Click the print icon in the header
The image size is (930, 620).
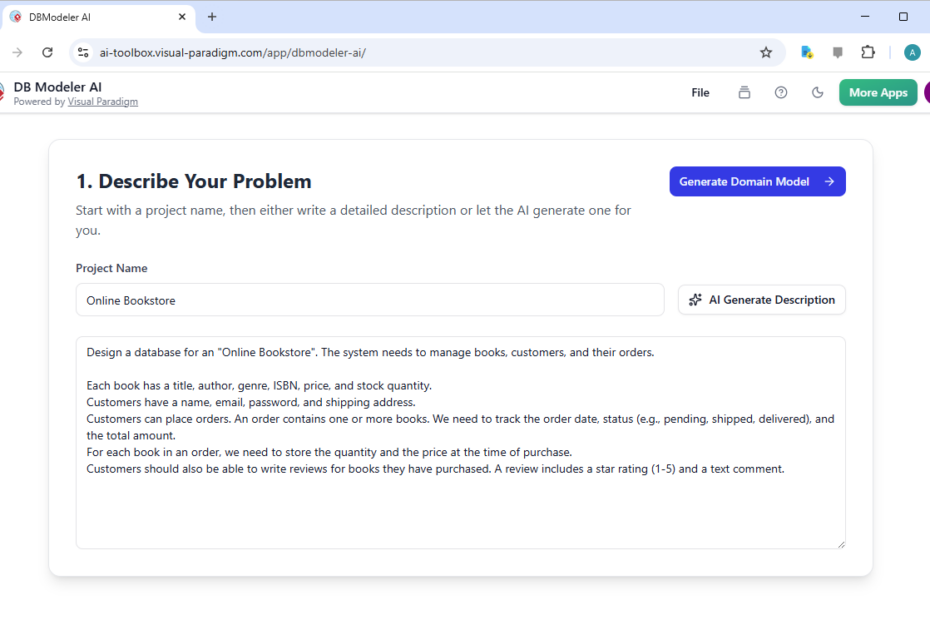744,92
